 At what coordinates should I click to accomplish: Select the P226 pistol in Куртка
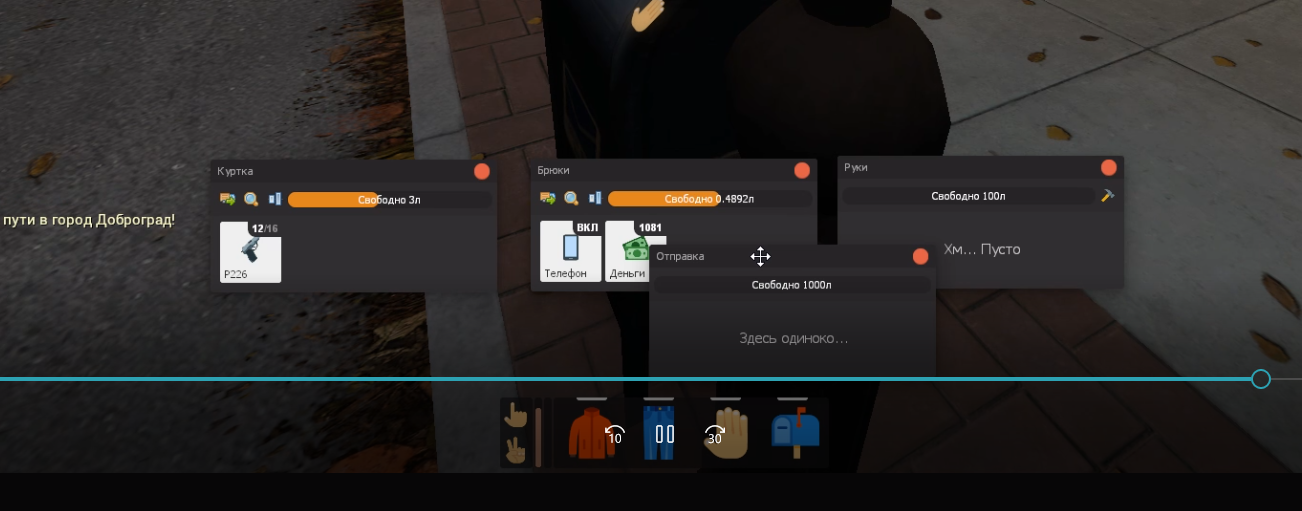(x=250, y=252)
